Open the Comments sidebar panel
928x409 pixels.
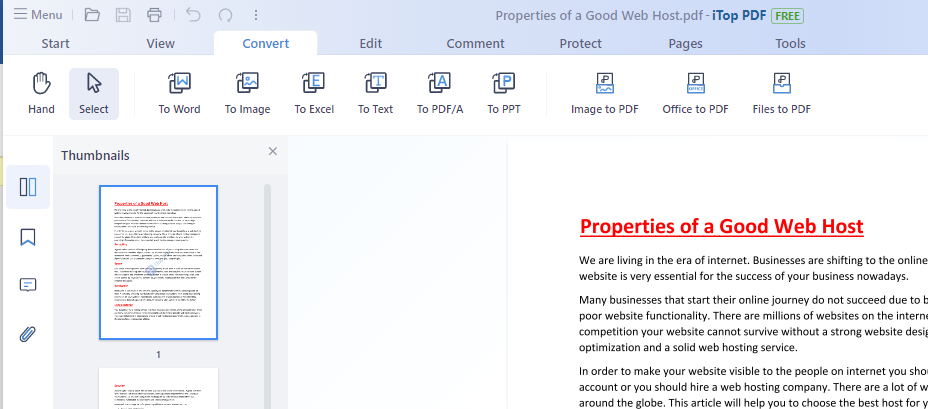pyautogui.click(x=28, y=285)
